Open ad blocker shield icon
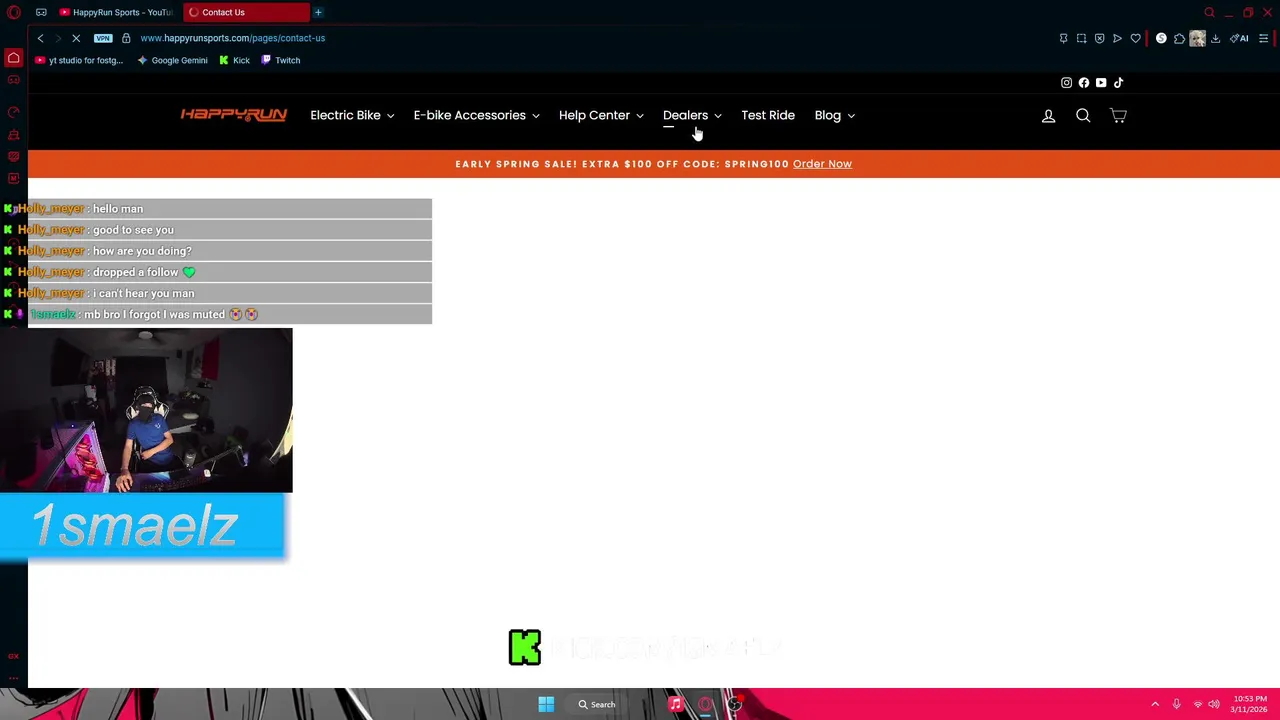This screenshot has width=1280, height=720. tap(1099, 38)
